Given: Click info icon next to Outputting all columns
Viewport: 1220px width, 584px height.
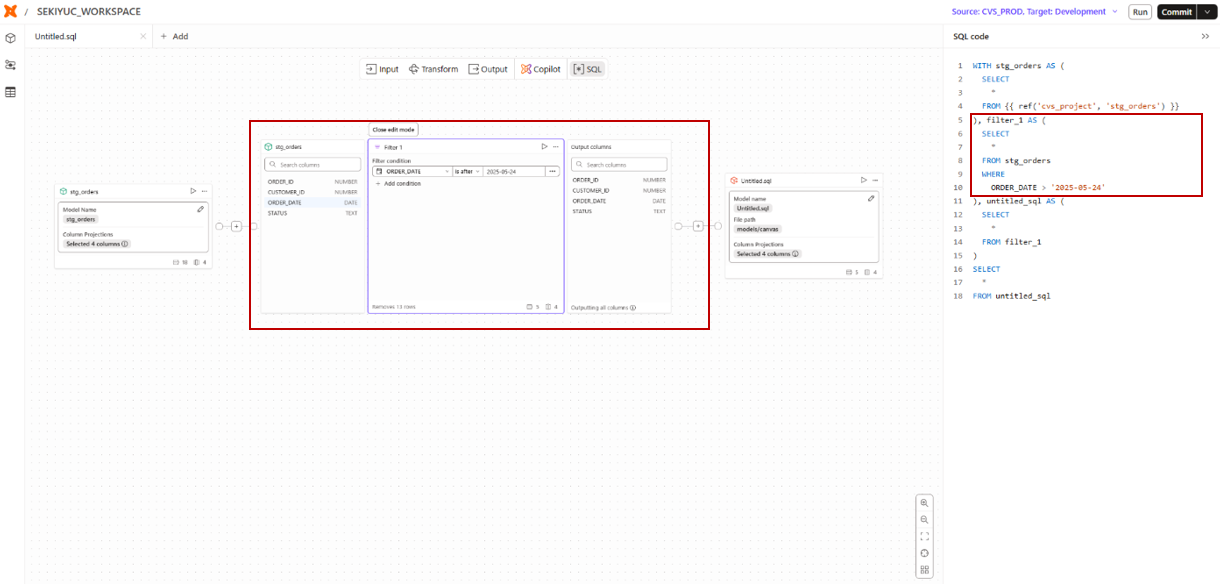Looking at the screenshot, I should 633,308.
